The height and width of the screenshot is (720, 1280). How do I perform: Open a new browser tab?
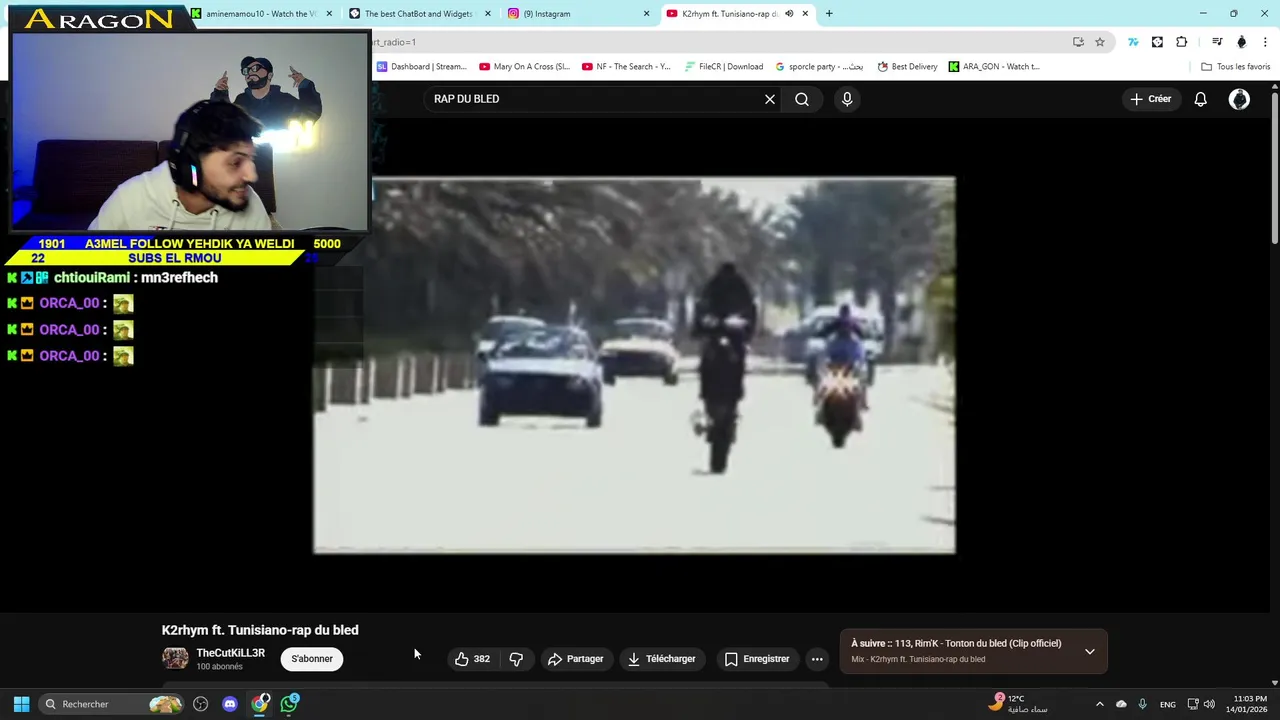pos(829,14)
